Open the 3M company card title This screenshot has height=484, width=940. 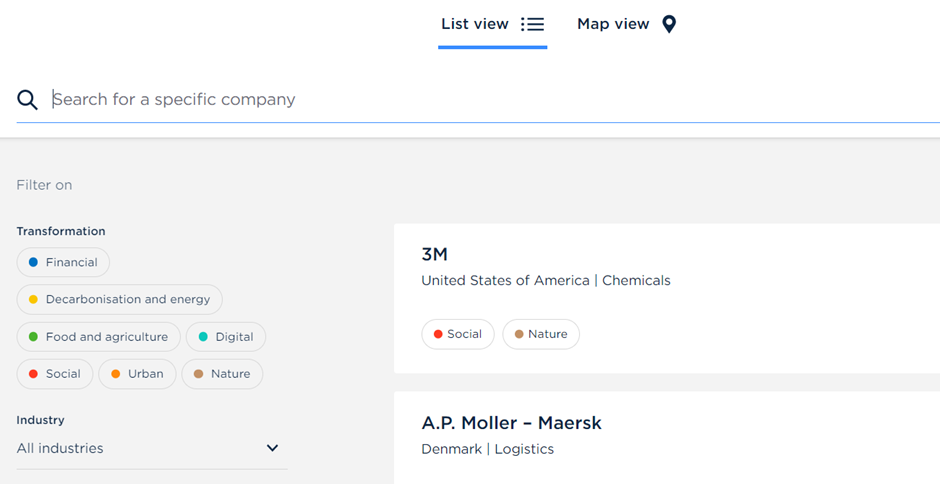(x=435, y=255)
